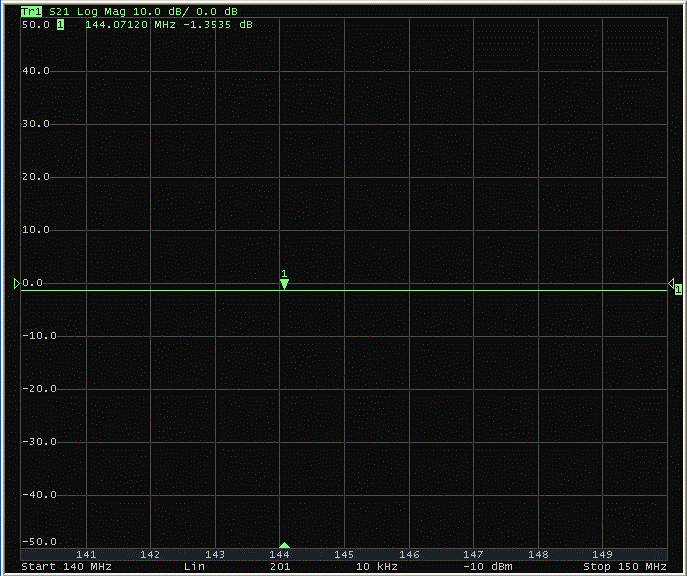Viewport: 687px width, 576px height.
Task: Click the S21 measurement parameter label
Action: click(x=59, y=11)
